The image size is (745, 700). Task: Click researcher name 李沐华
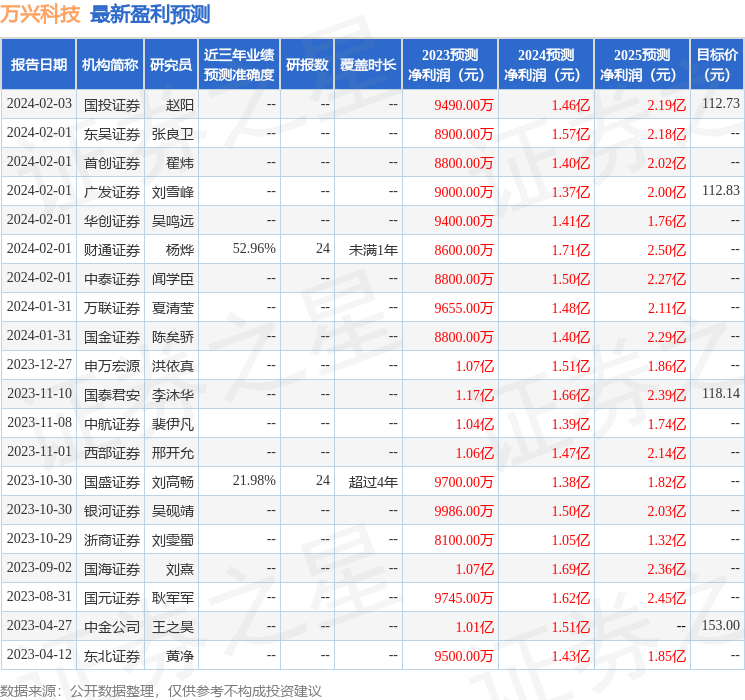click(x=172, y=395)
